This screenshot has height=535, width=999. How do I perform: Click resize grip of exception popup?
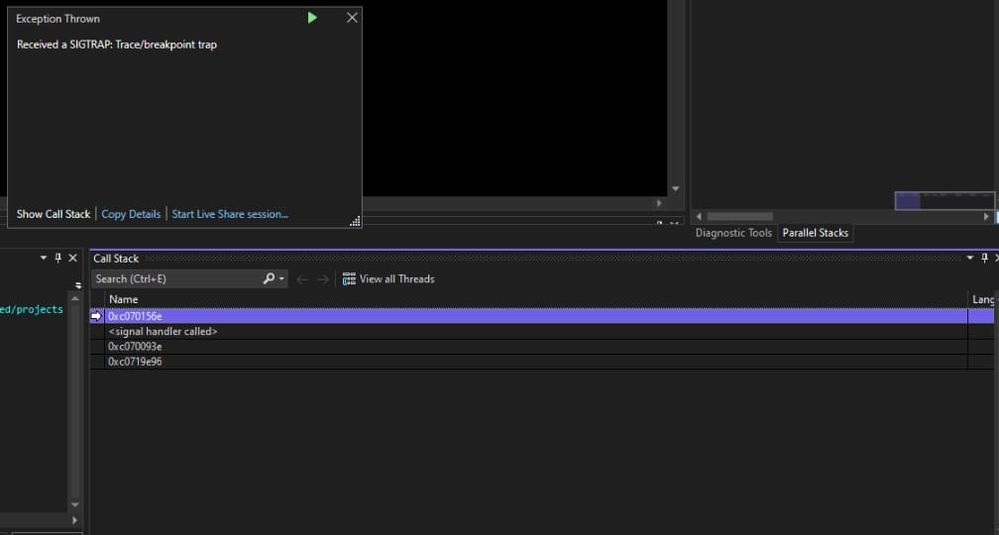[356, 221]
